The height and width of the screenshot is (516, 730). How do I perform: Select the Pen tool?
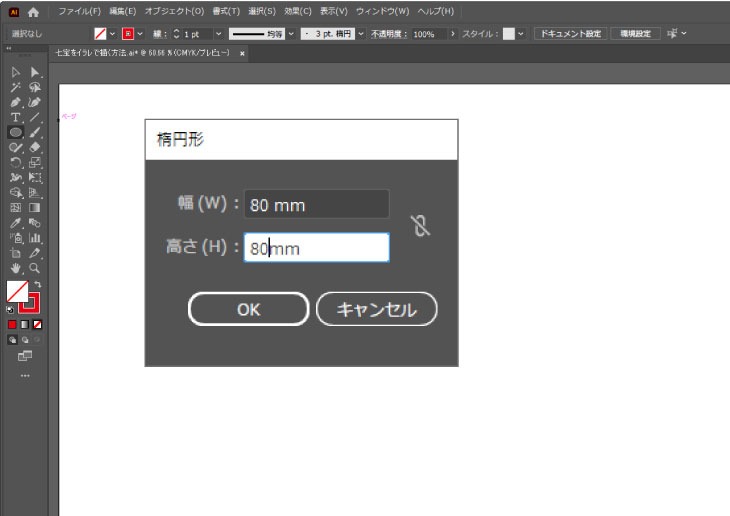(15, 102)
